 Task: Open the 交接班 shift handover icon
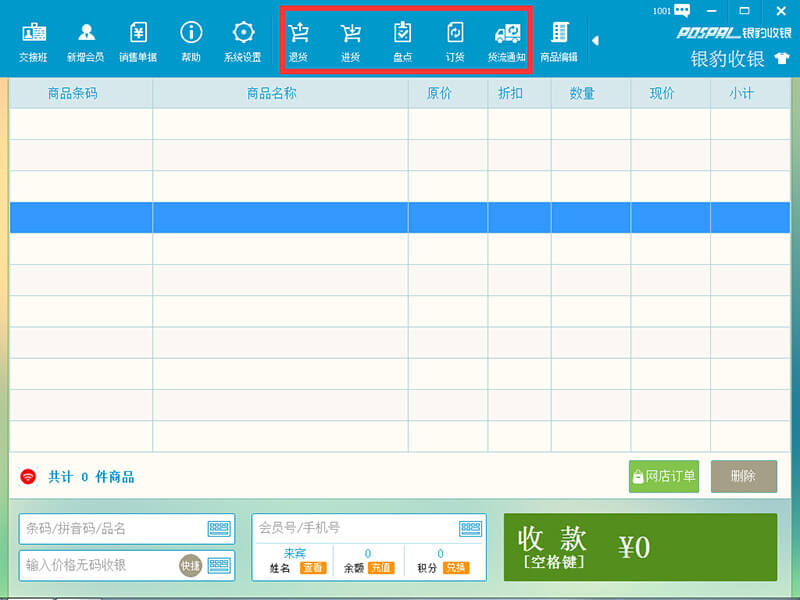coord(33,40)
